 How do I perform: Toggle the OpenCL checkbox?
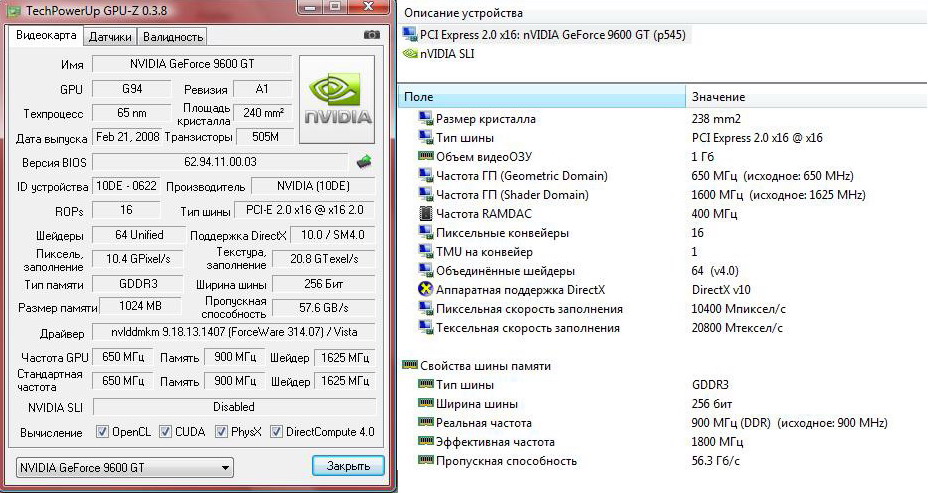tap(102, 431)
